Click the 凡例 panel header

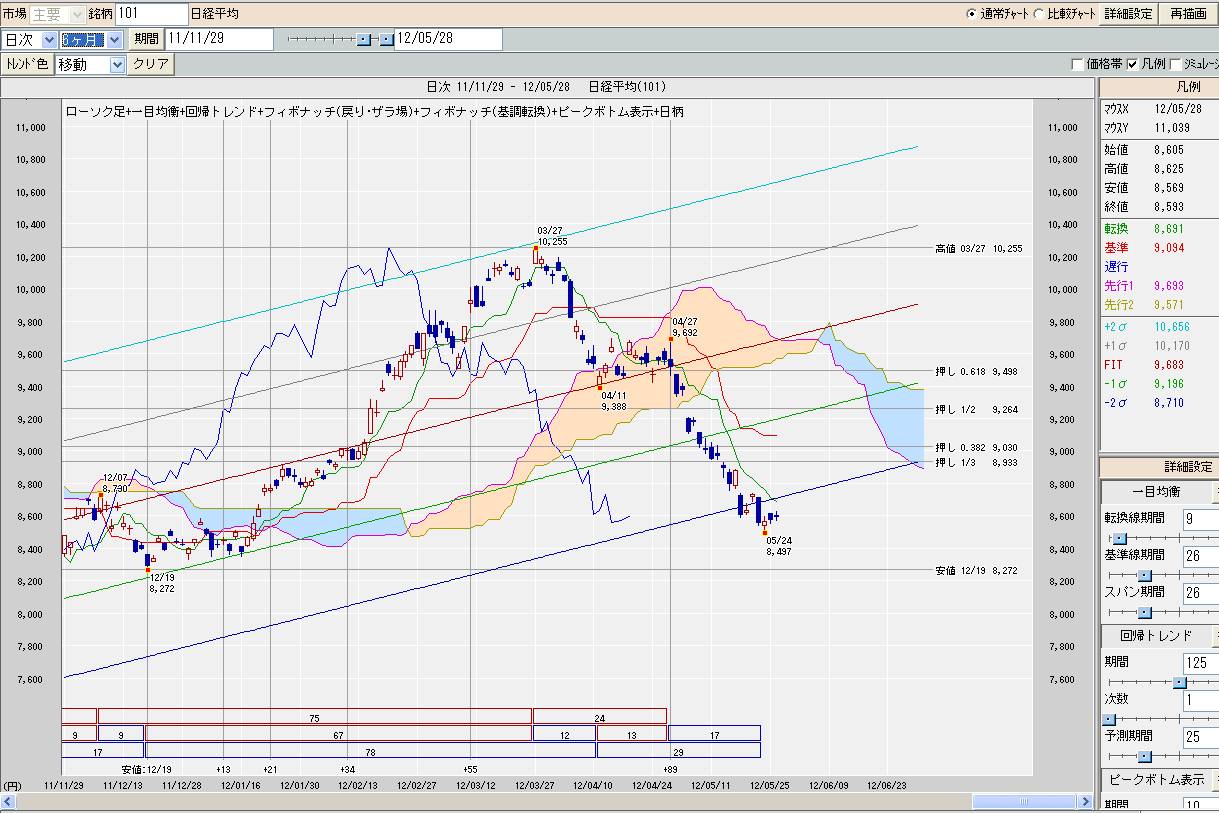[1159, 87]
